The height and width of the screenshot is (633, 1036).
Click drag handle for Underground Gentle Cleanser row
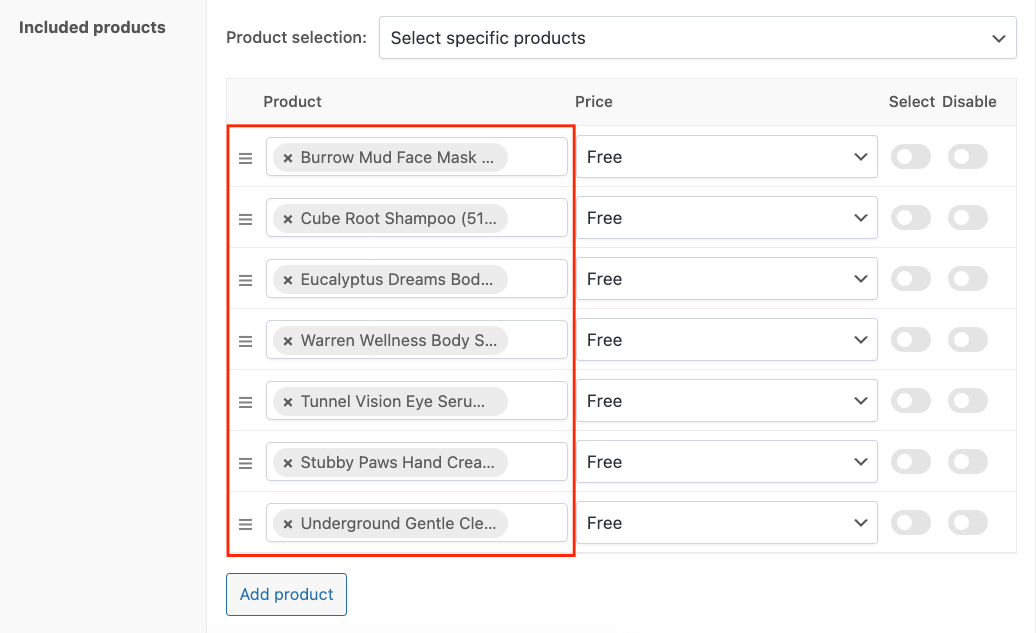(x=245, y=524)
